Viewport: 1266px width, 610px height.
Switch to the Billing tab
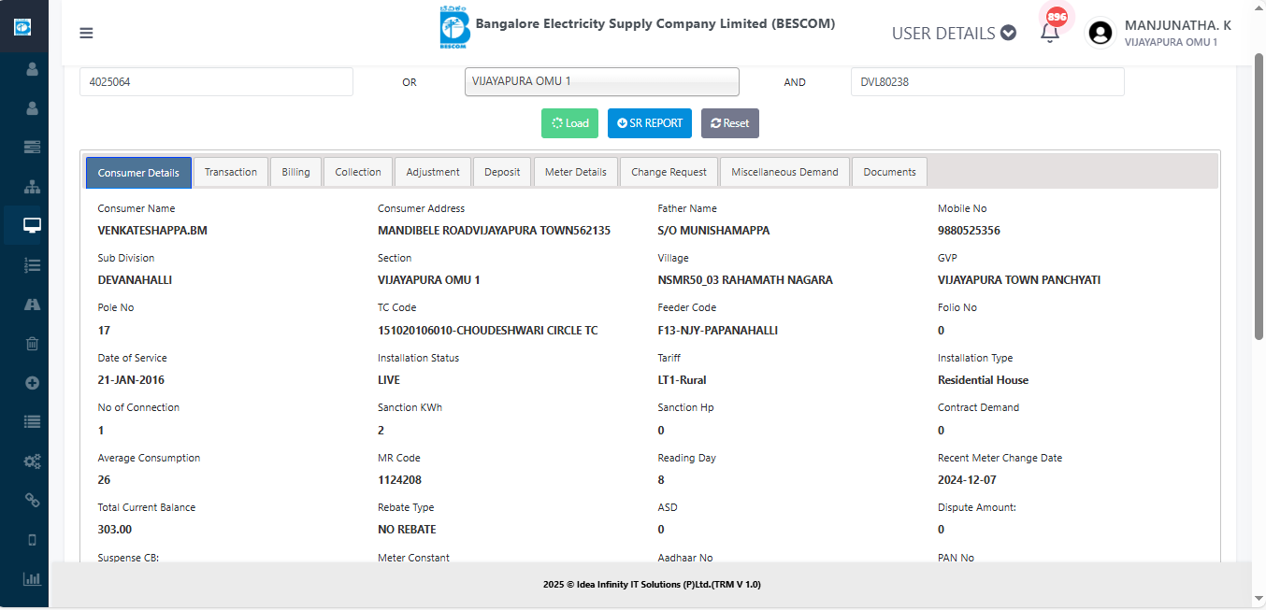pos(295,172)
